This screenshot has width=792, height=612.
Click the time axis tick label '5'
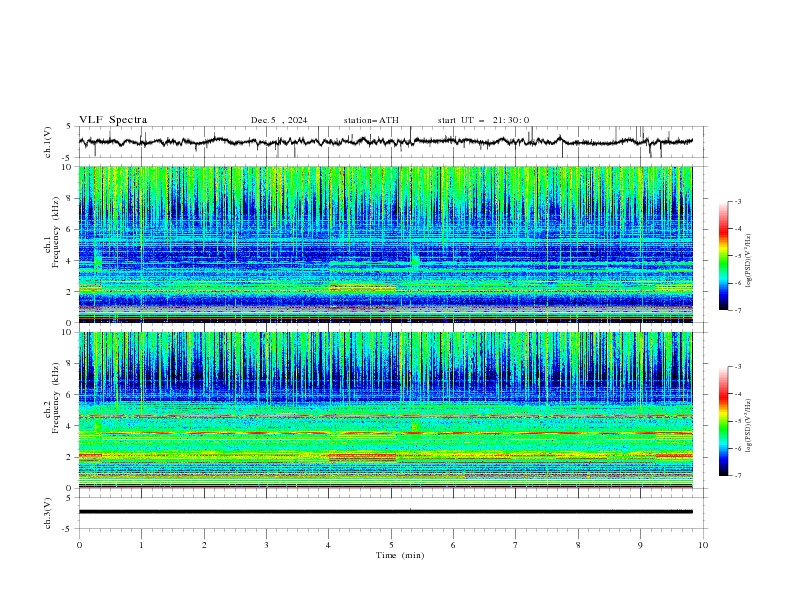pos(391,545)
